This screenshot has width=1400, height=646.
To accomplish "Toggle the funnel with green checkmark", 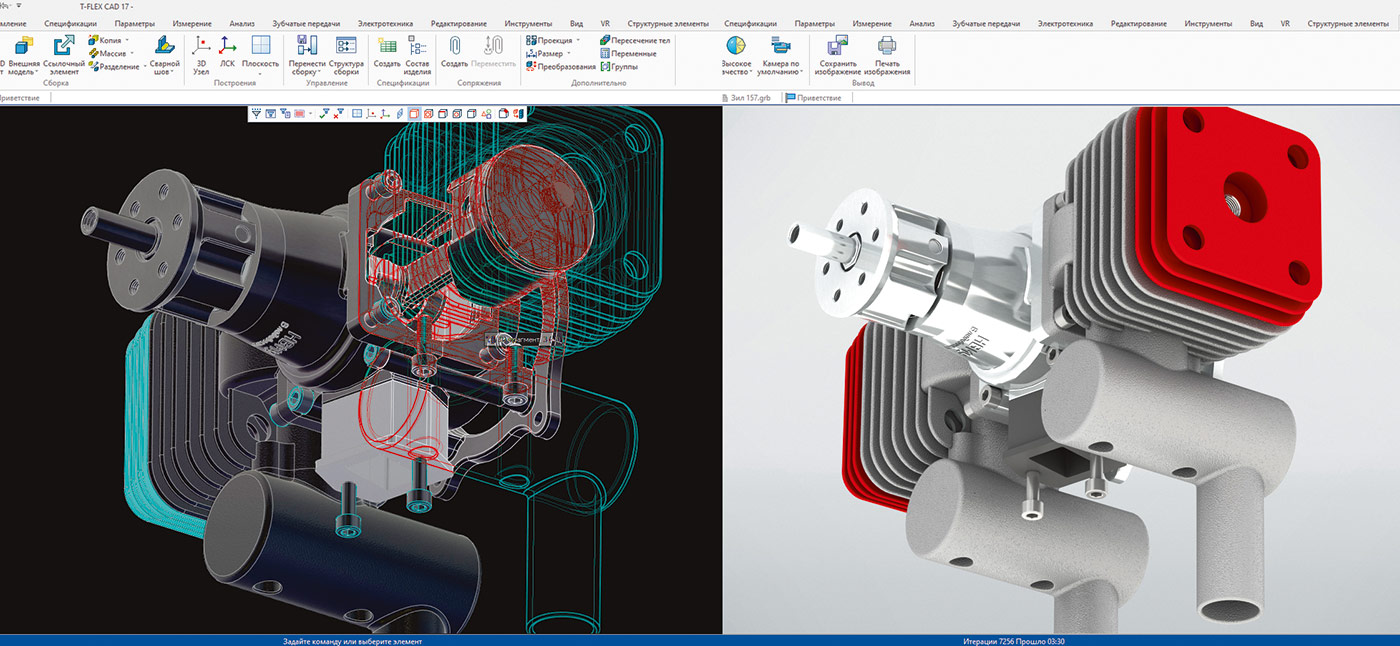I will [324, 114].
